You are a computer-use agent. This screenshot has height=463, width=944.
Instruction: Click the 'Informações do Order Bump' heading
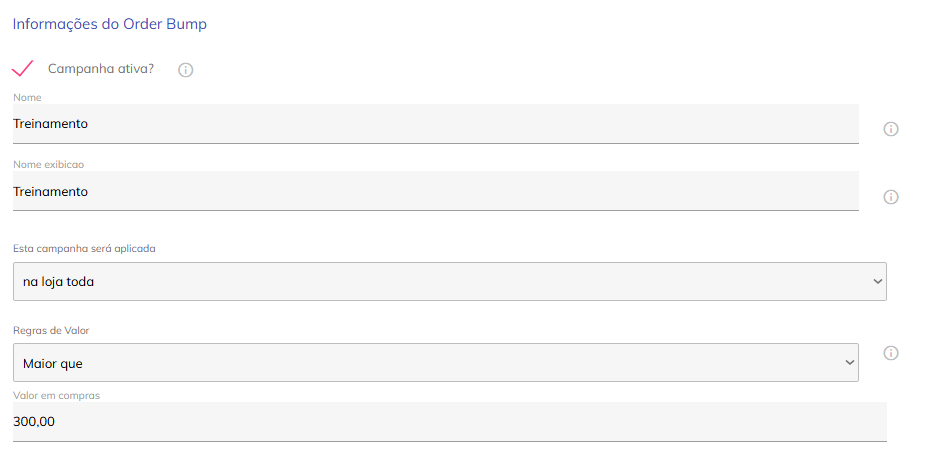[x=110, y=24]
